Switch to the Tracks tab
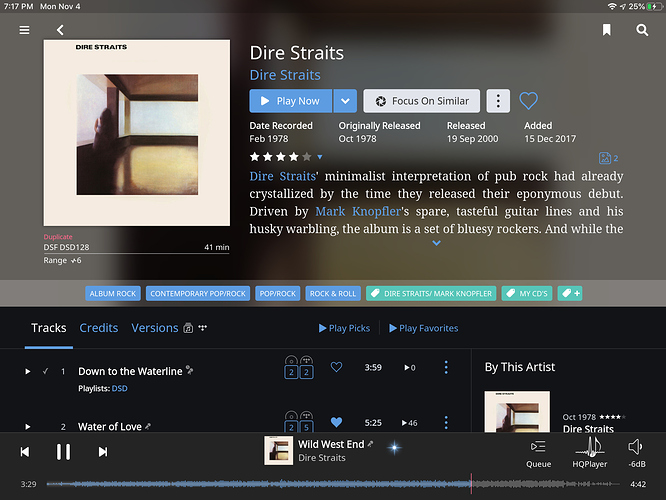Image resolution: width=666 pixels, height=500 pixels. coord(48,328)
